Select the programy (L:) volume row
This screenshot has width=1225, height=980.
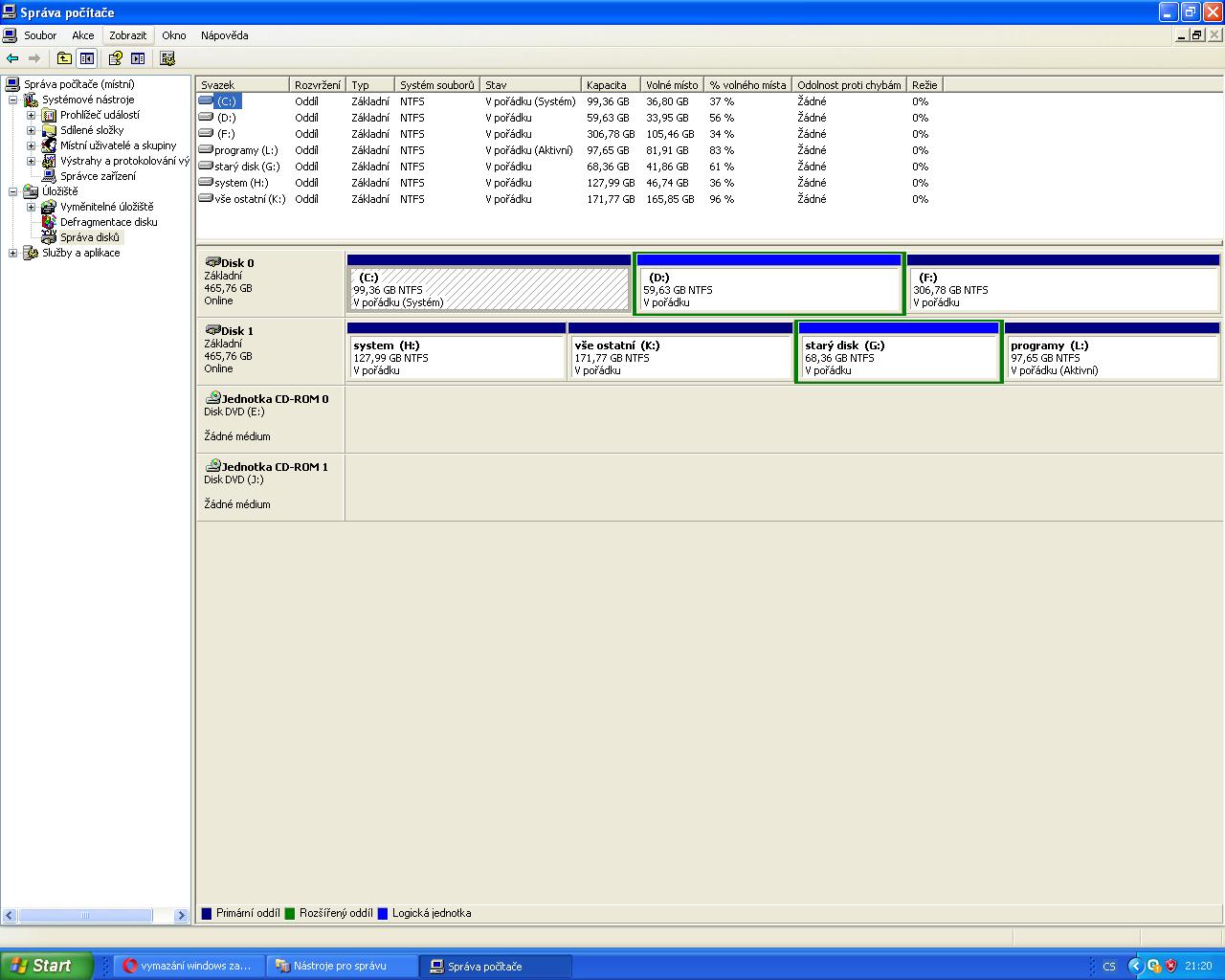click(246, 150)
